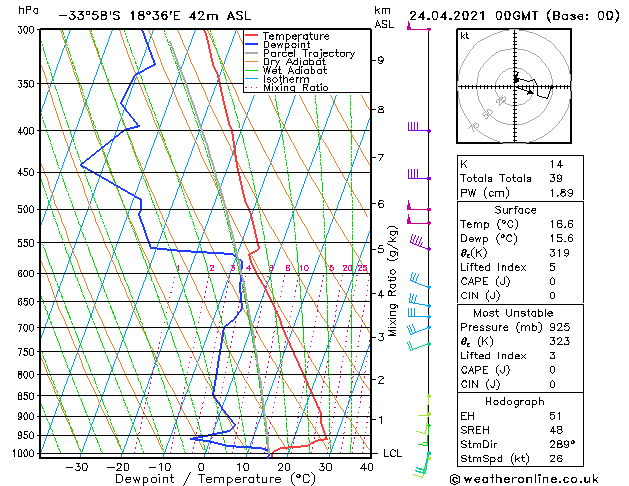Screen dimensions: 629x486
Task: Click the magenta wind flag at 500 hPa
Action: pos(419,206)
